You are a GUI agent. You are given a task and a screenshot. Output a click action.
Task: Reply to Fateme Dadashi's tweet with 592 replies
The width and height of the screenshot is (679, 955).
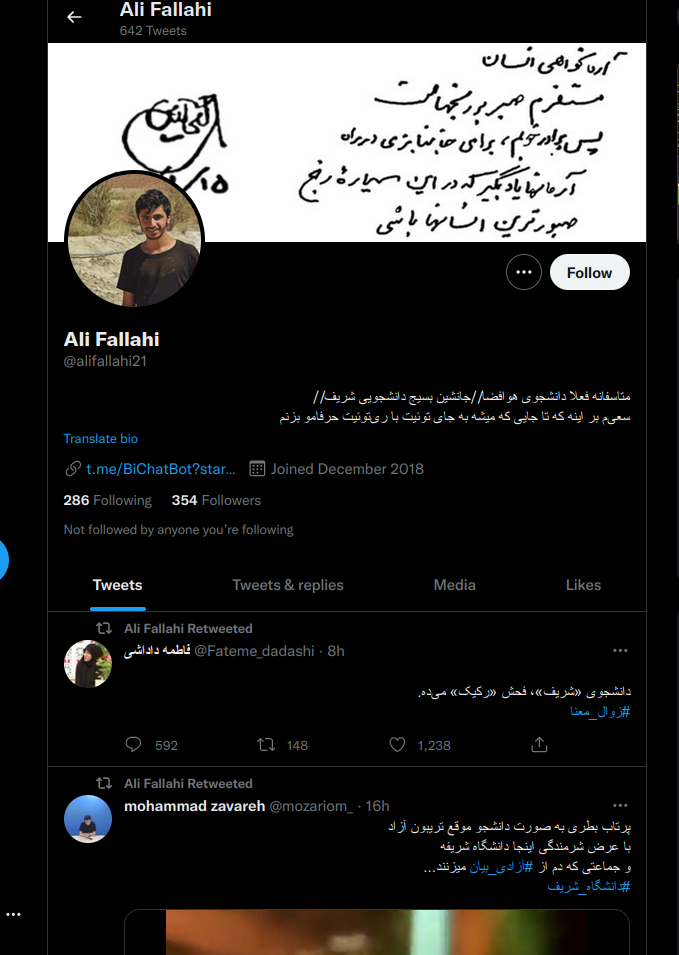point(133,745)
